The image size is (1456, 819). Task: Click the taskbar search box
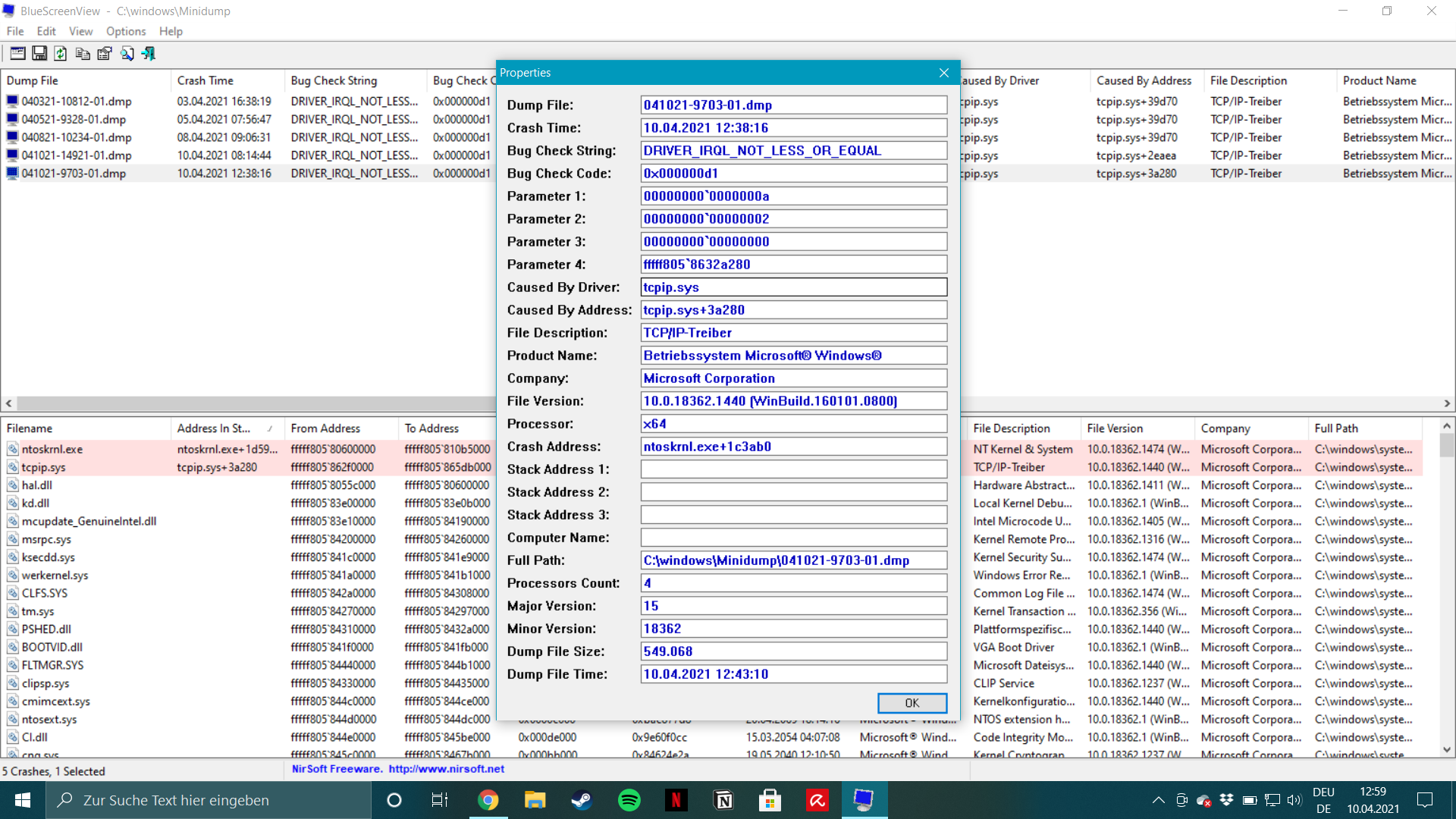(x=209, y=800)
